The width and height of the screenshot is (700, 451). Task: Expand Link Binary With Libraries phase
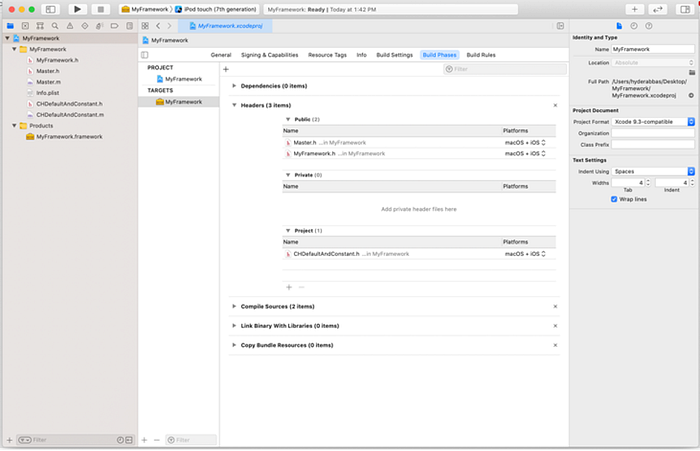(234, 326)
